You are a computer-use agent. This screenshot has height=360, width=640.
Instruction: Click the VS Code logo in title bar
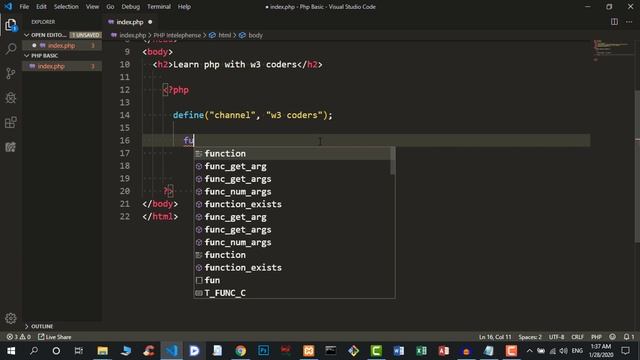(8, 7)
